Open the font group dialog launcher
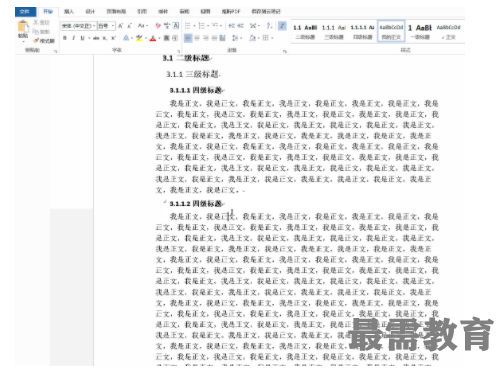 click(179, 51)
